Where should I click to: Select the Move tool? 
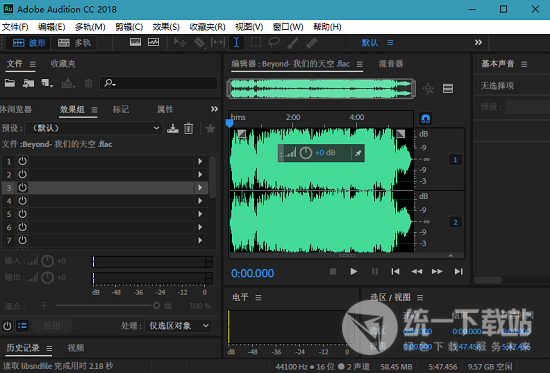(180, 43)
